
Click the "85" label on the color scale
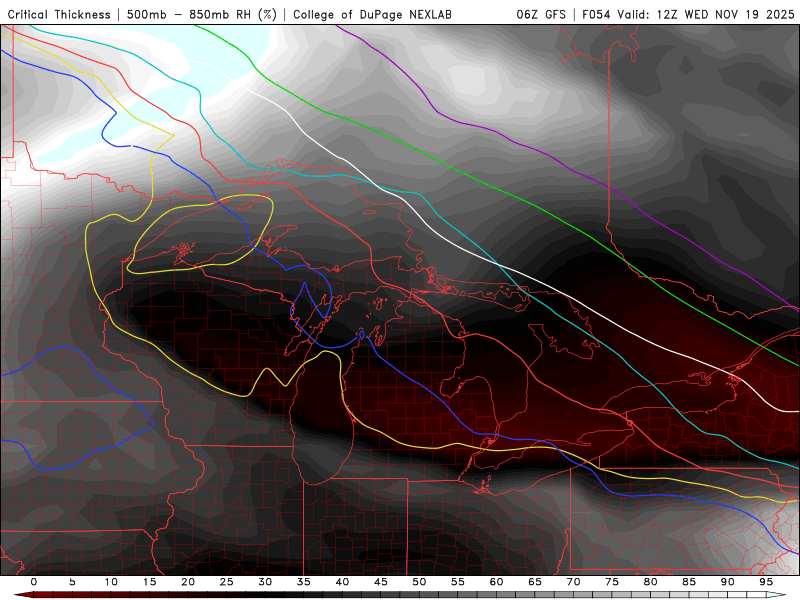click(x=689, y=582)
